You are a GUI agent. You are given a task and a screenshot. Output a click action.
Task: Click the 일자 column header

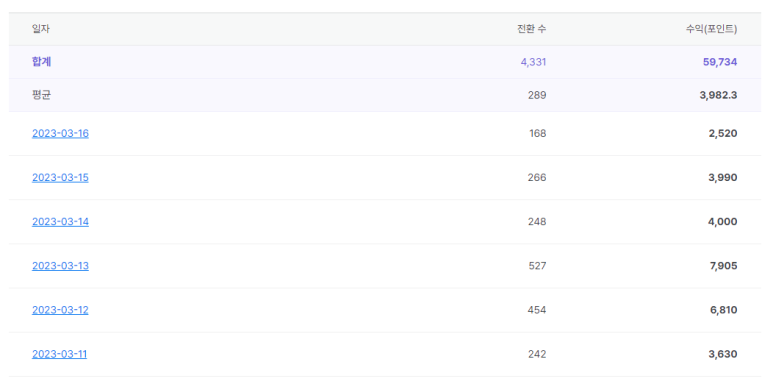[41, 29]
